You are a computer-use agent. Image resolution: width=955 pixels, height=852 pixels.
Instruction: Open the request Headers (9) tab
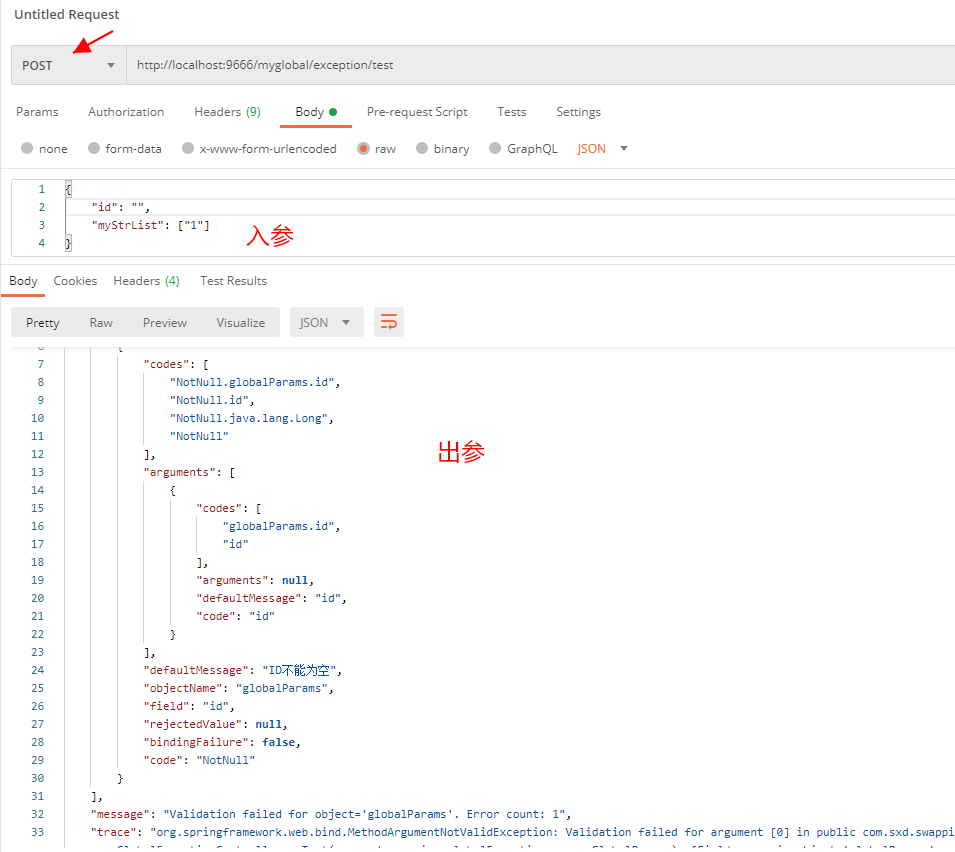[x=227, y=112]
